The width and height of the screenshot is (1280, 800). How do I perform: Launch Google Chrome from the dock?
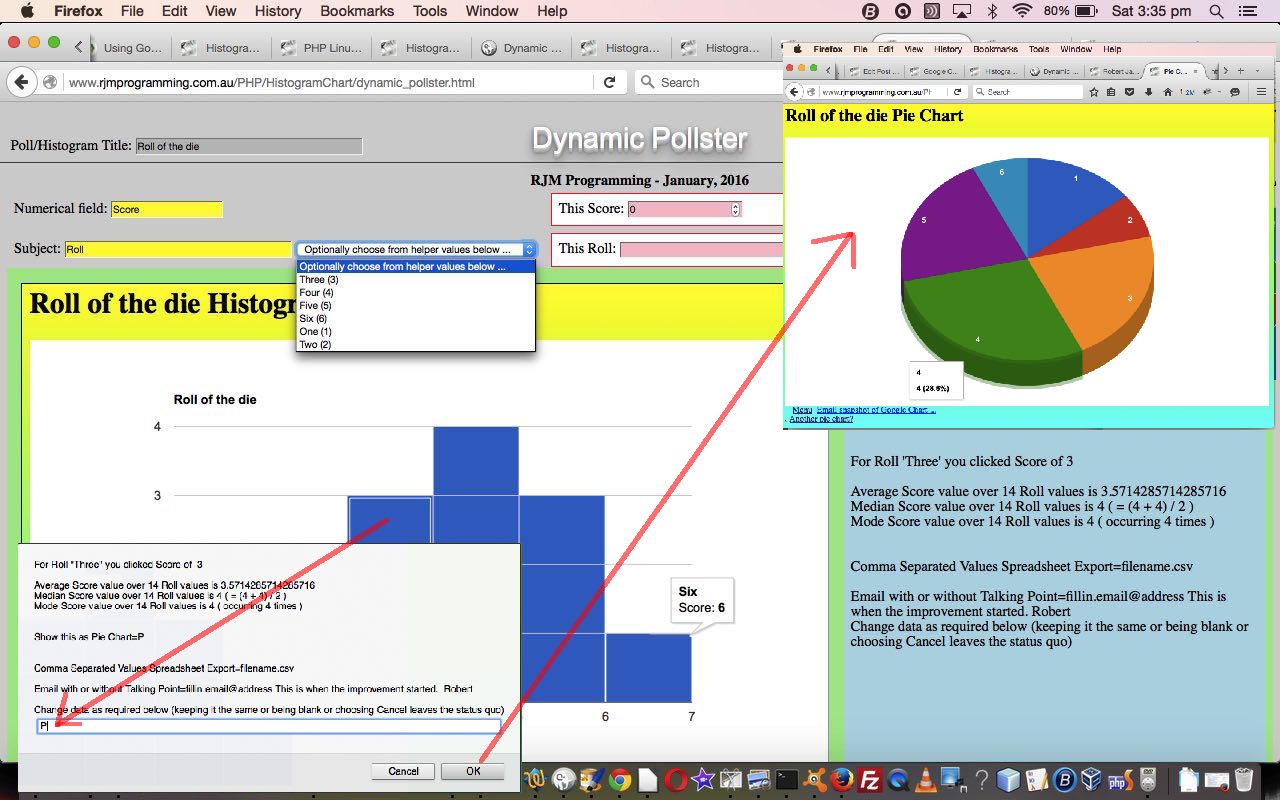point(620,779)
